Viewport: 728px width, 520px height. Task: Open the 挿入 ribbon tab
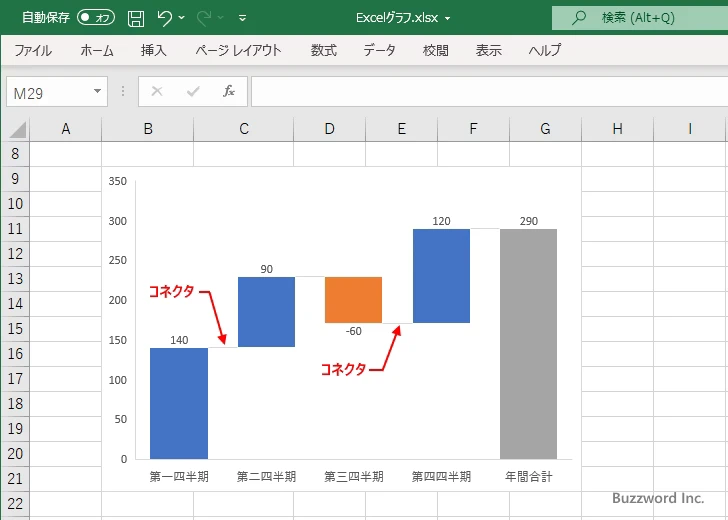[154, 50]
